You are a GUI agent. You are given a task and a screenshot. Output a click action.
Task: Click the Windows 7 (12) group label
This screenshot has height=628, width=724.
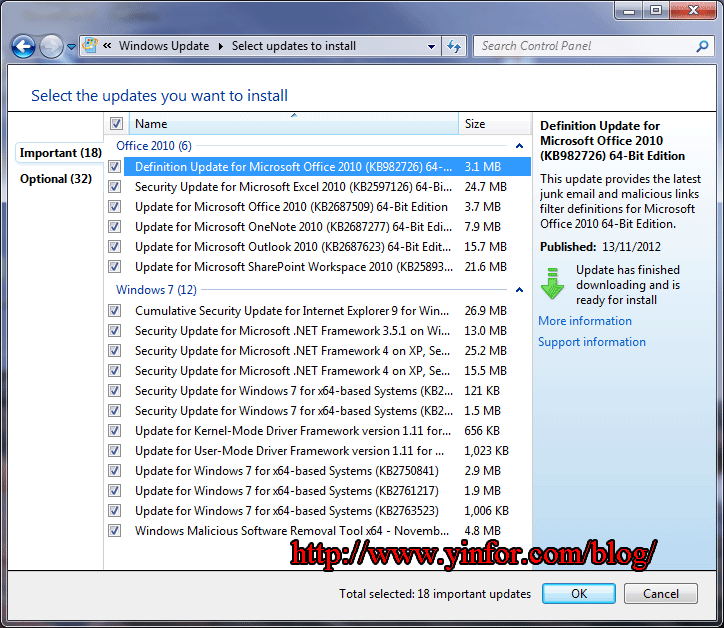[x=156, y=290]
